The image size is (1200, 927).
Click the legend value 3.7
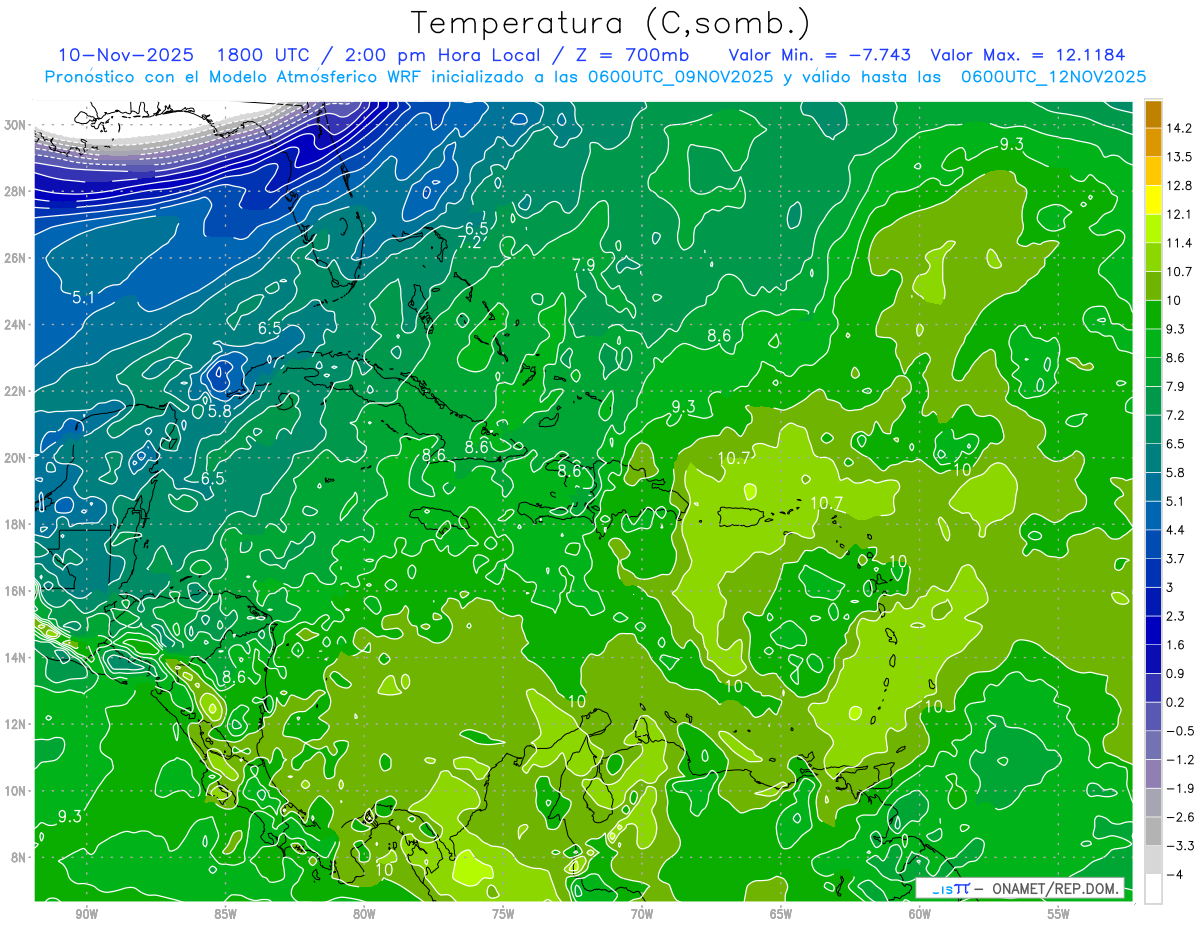1175,559
